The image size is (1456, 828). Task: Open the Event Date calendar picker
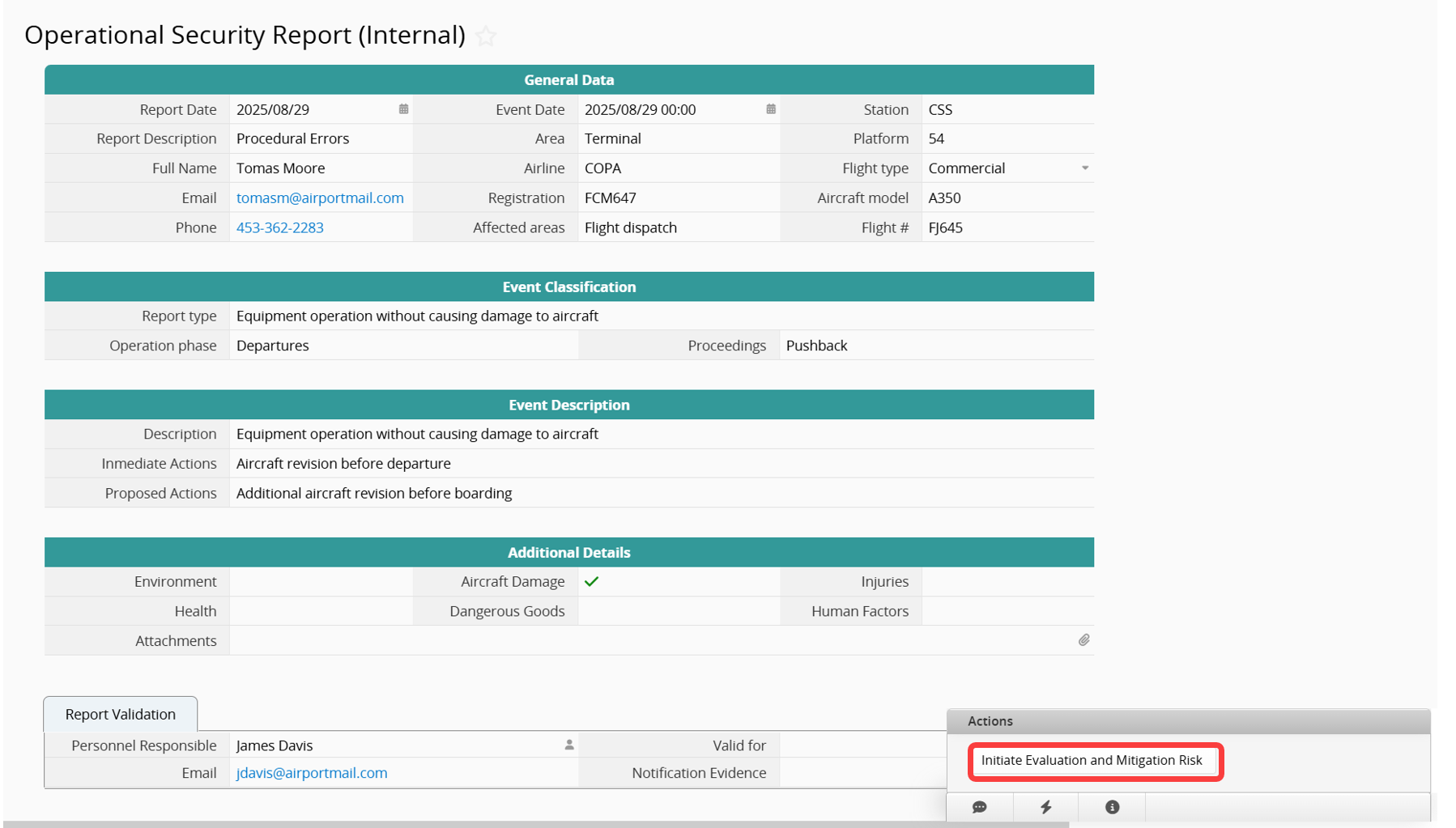(770, 109)
